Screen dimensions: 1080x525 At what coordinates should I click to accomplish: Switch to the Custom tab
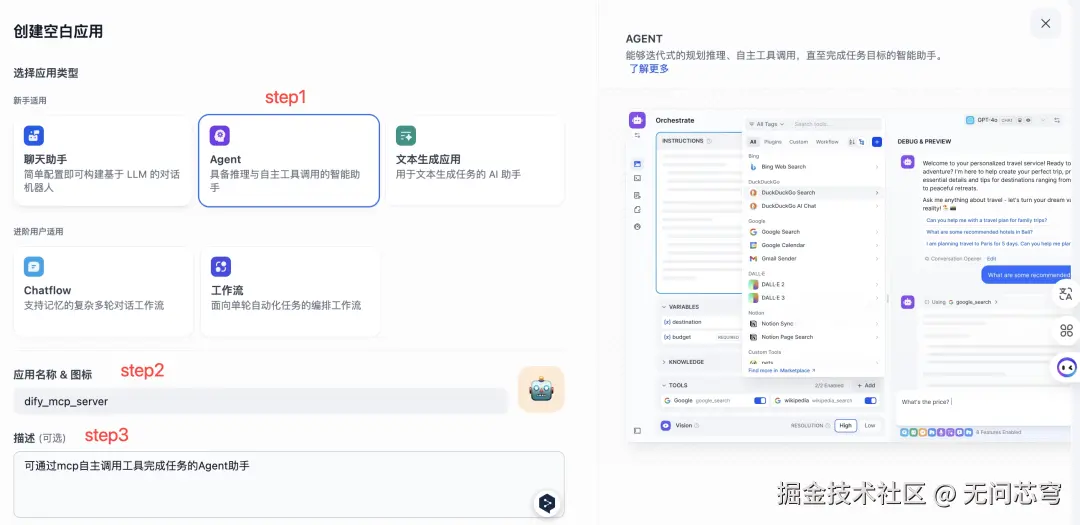[x=798, y=142]
